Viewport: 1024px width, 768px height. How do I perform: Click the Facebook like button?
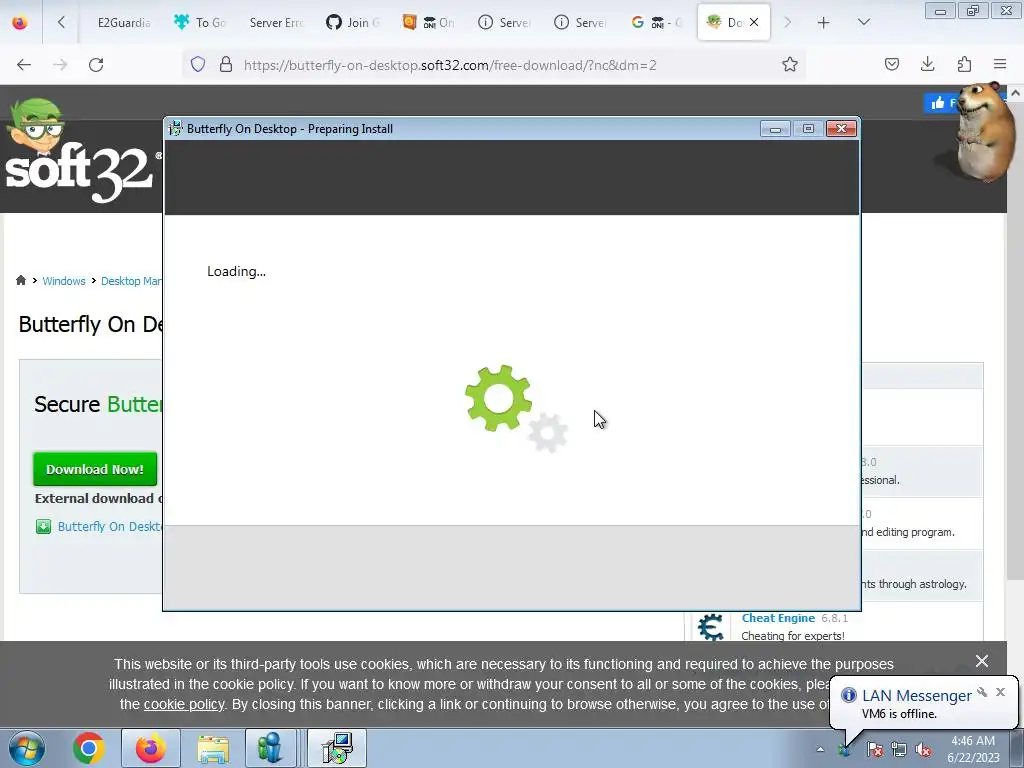coord(941,103)
